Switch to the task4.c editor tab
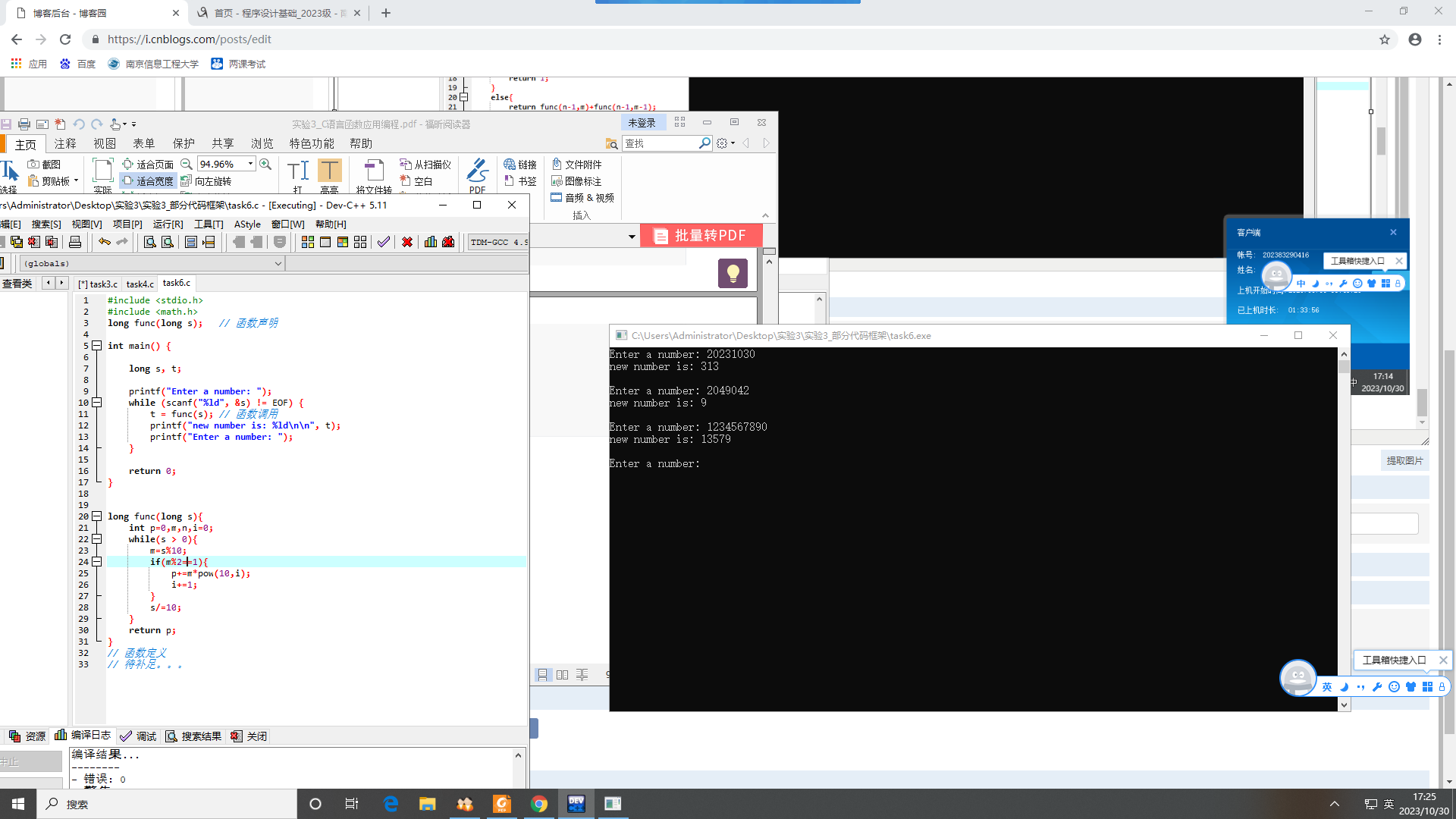 point(140,284)
